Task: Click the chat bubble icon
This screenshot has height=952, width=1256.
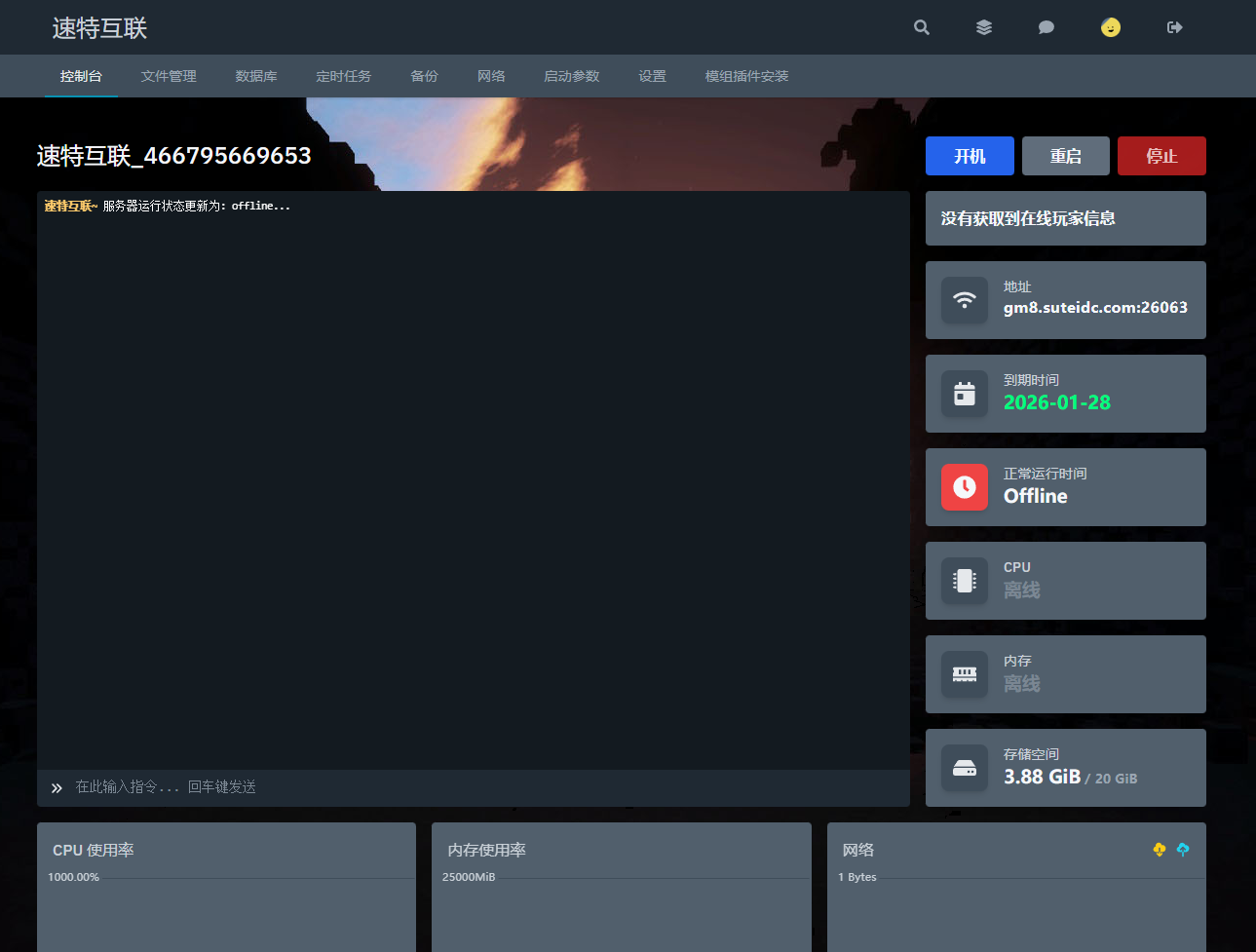Action: pyautogui.click(x=1047, y=27)
